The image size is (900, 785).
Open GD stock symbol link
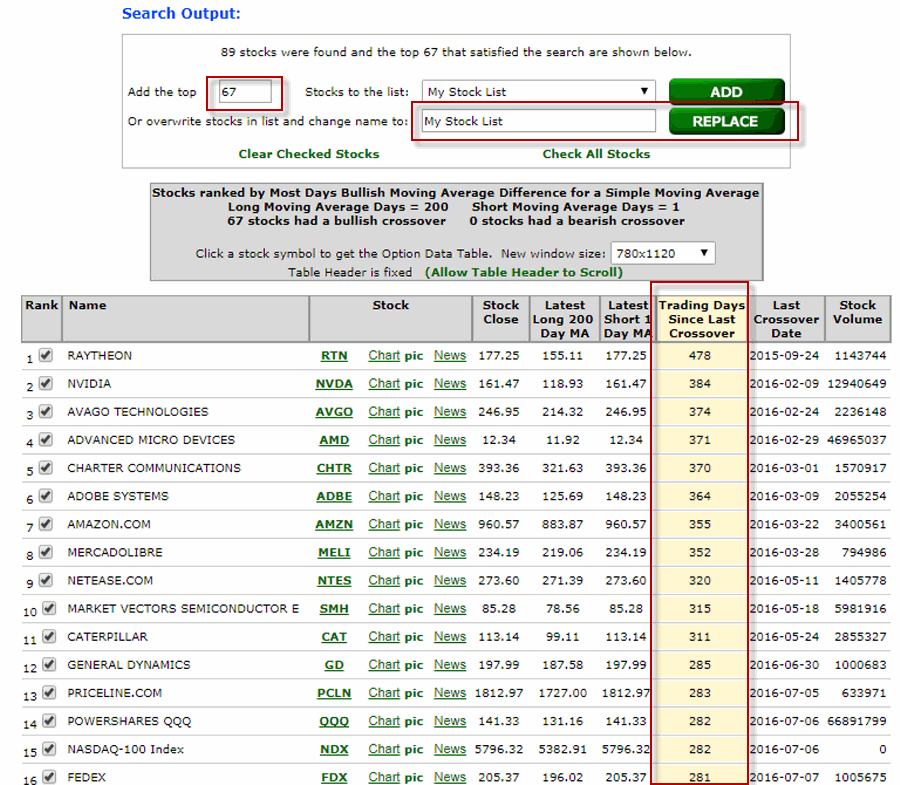[x=334, y=665]
